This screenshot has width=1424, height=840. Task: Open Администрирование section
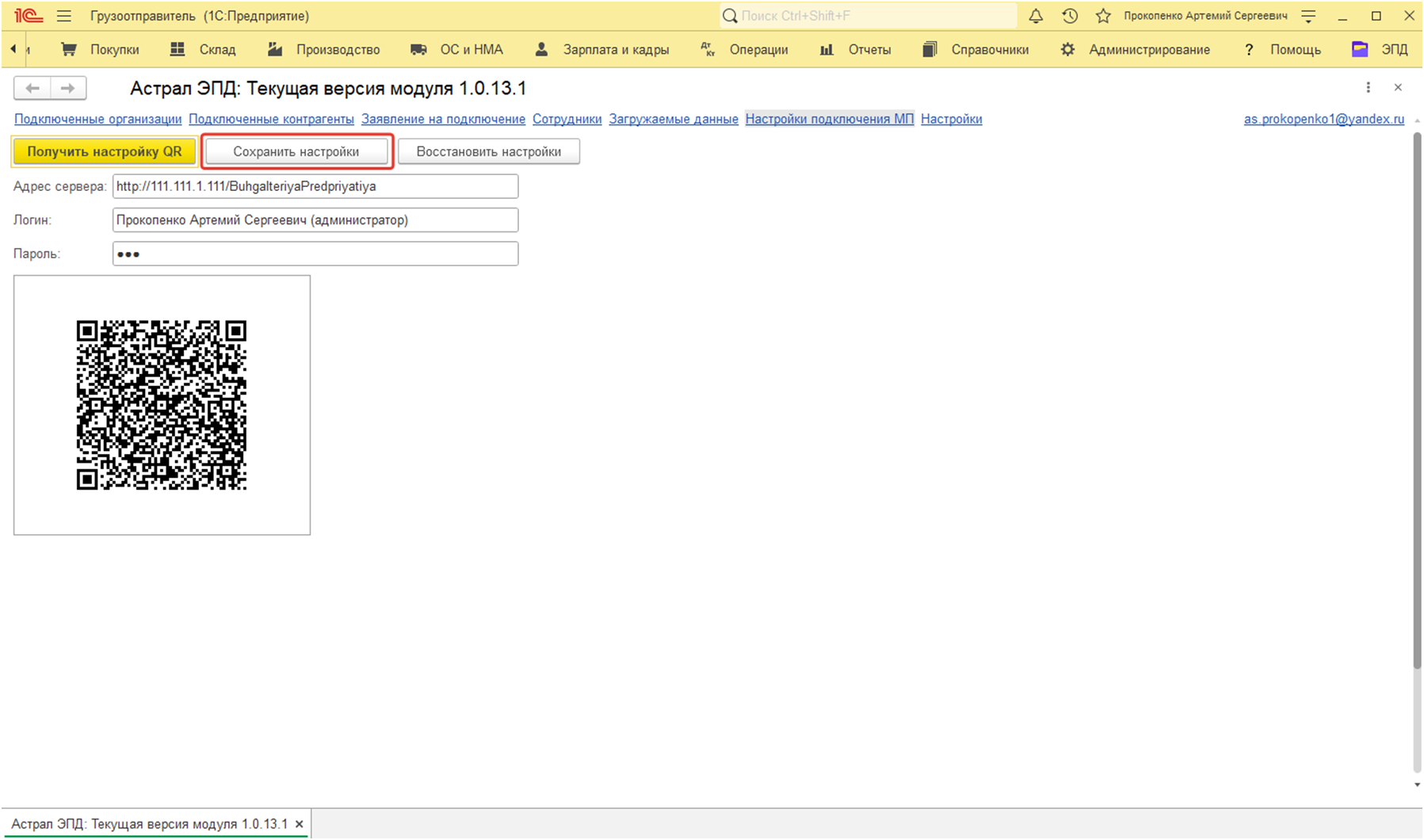click(x=1149, y=50)
